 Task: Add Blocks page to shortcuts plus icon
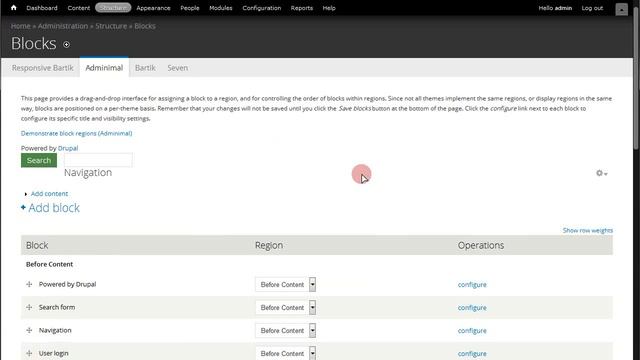pyautogui.click(x=67, y=44)
